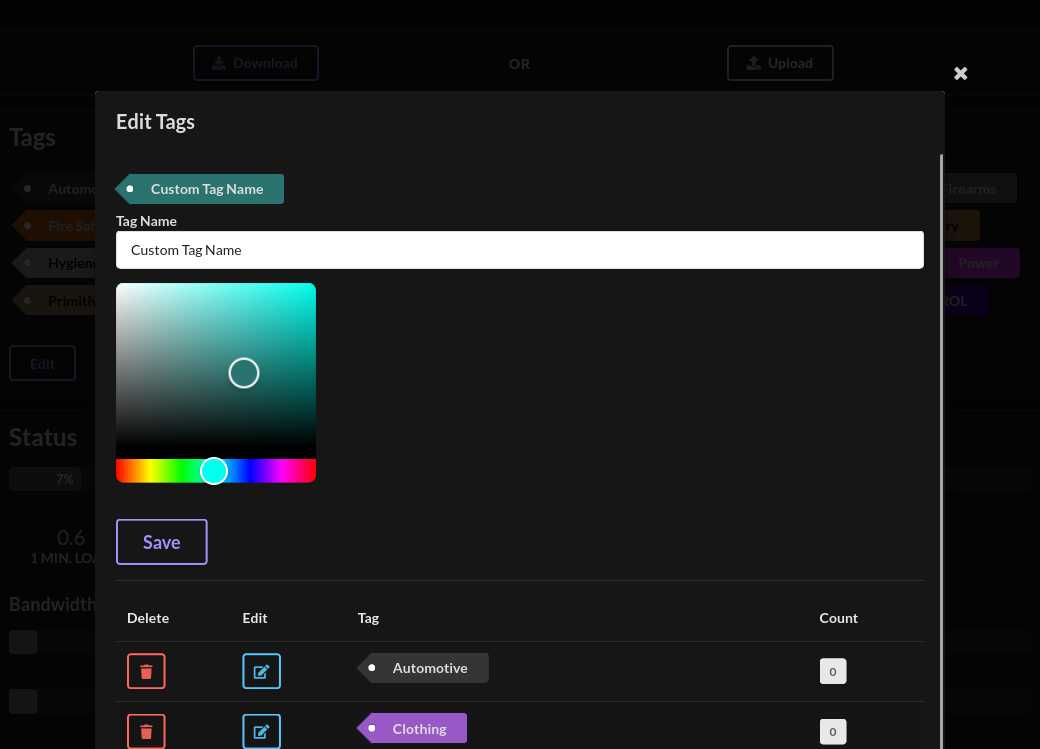Click the Tag column header
This screenshot has width=1040, height=749.
[x=368, y=618]
